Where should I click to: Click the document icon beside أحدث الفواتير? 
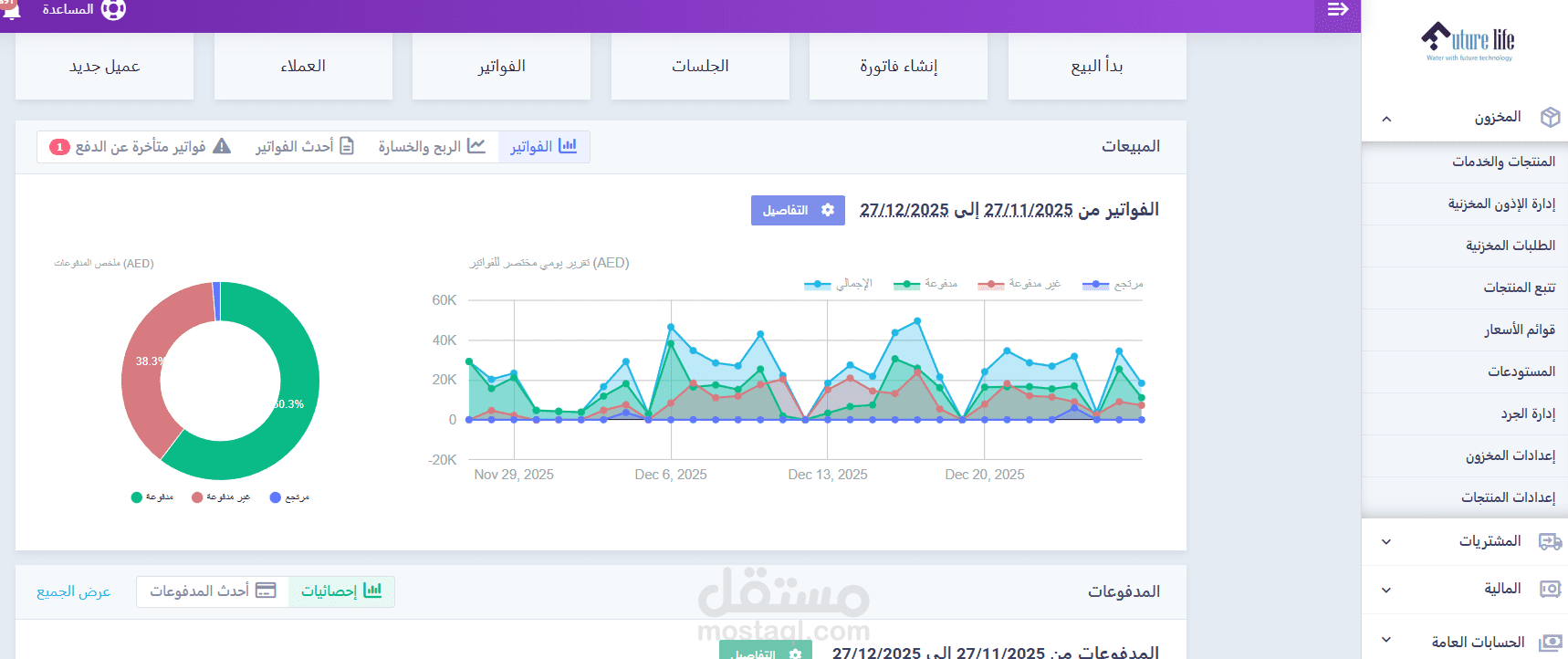pos(347,146)
